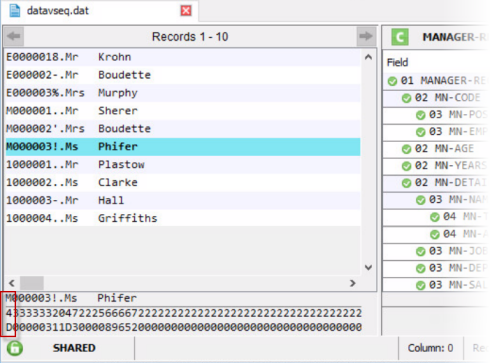Viewport: 490px width, 363px height.
Task: Select the 03 MN-EMP field
Action: (437, 132)
